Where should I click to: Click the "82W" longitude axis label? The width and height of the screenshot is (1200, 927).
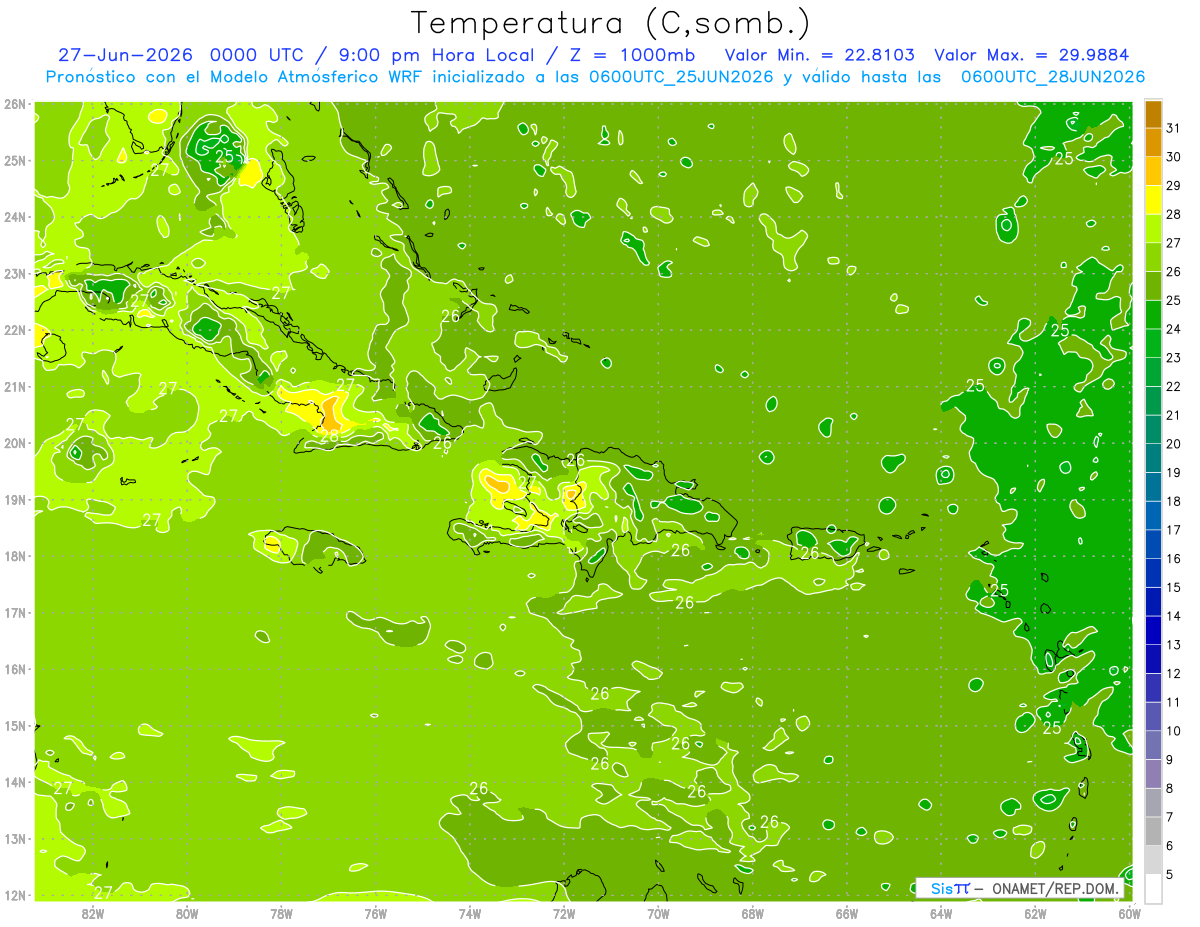point(93,913)
